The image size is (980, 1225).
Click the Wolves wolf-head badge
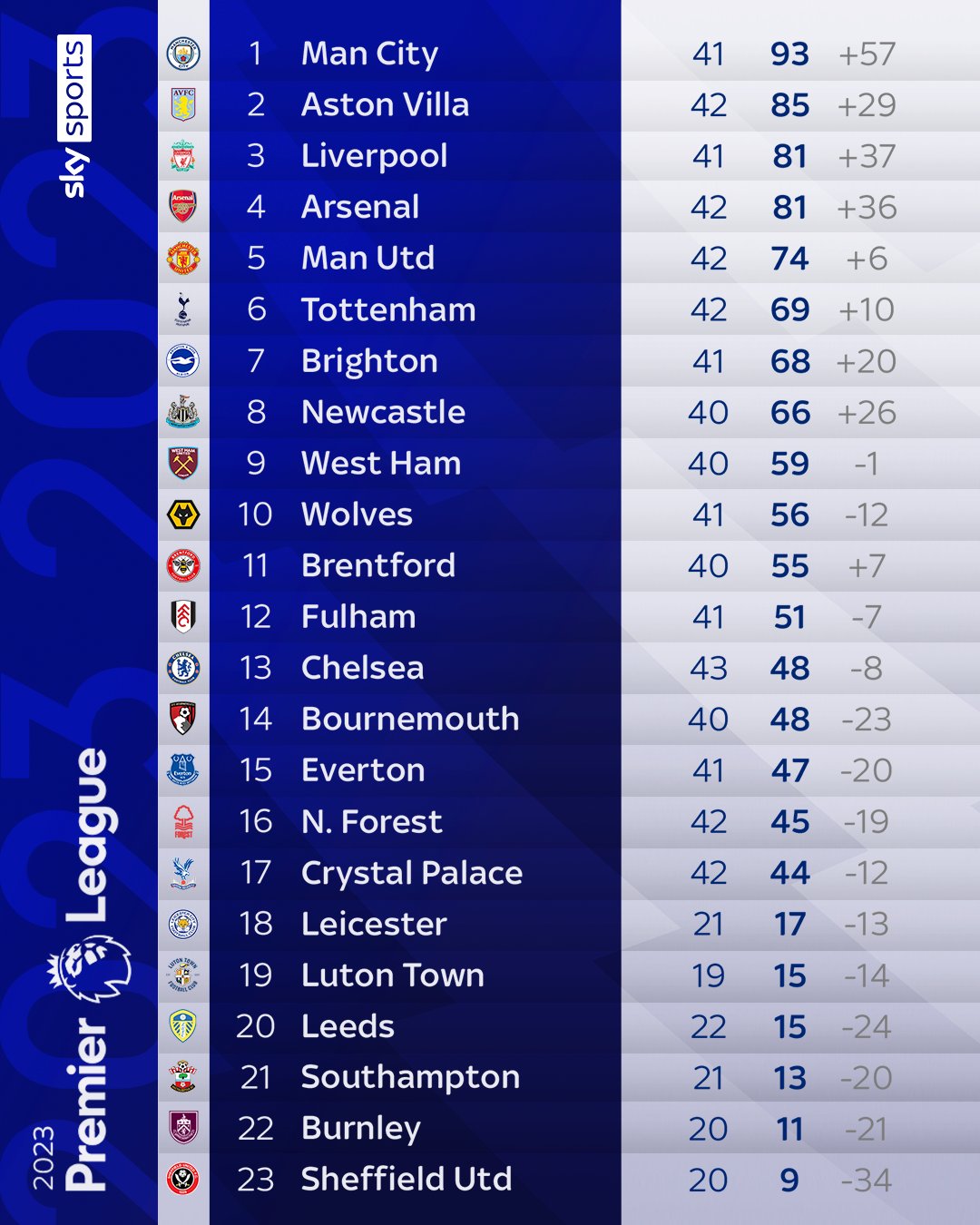click(x=183, y=514)
